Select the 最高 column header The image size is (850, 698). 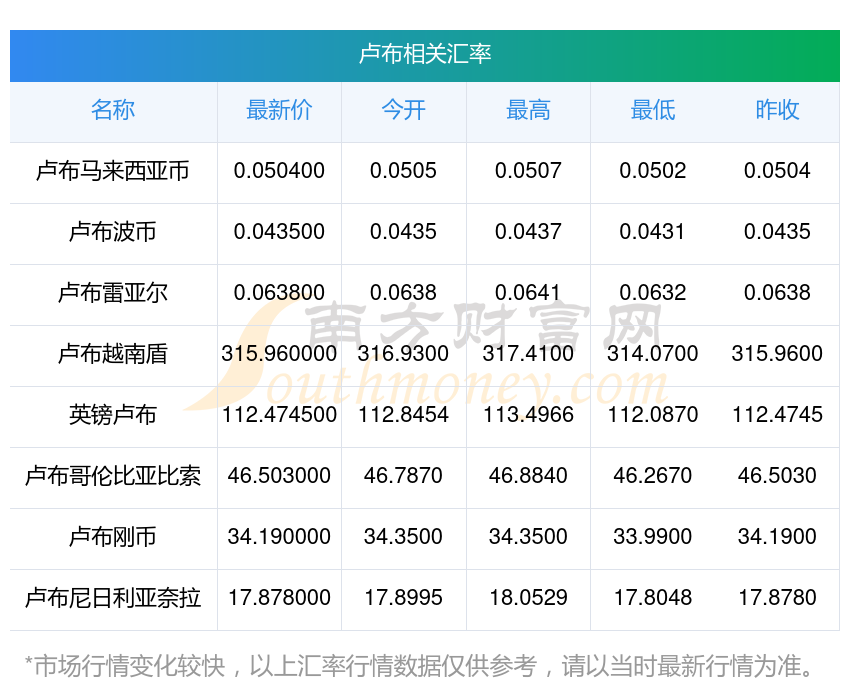(528, 110)
